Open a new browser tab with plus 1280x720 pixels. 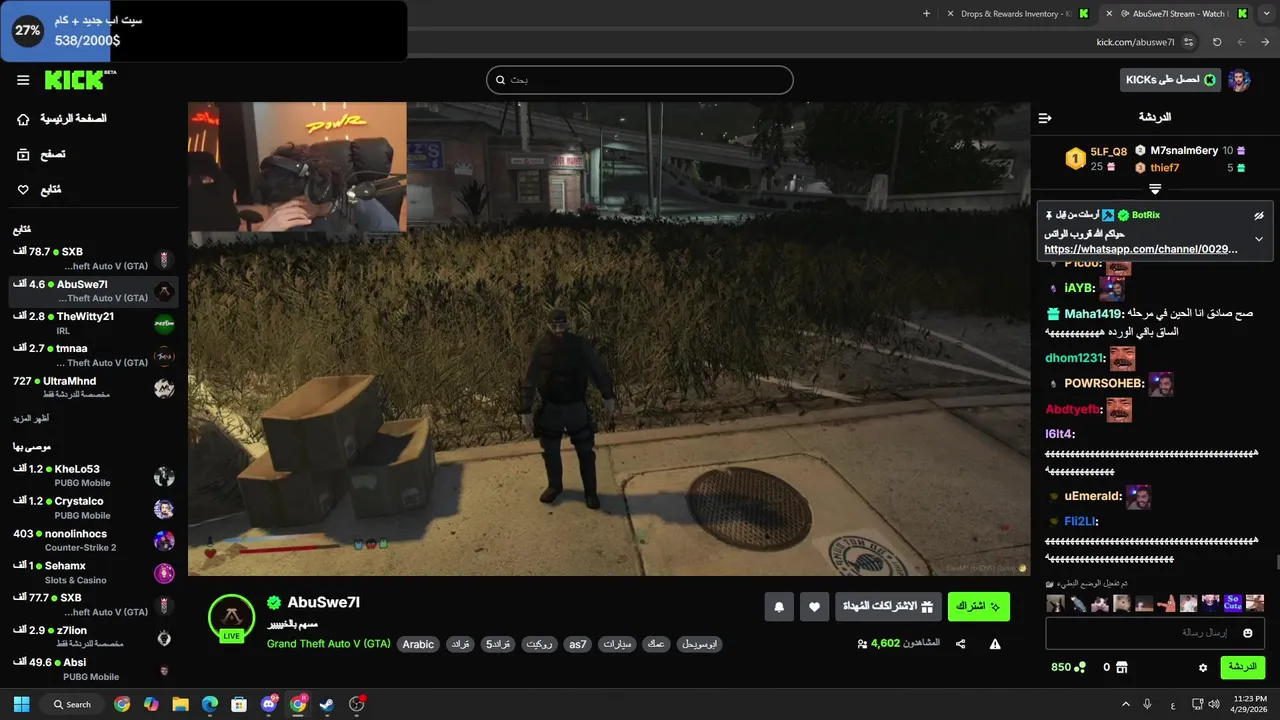point(926,14)
